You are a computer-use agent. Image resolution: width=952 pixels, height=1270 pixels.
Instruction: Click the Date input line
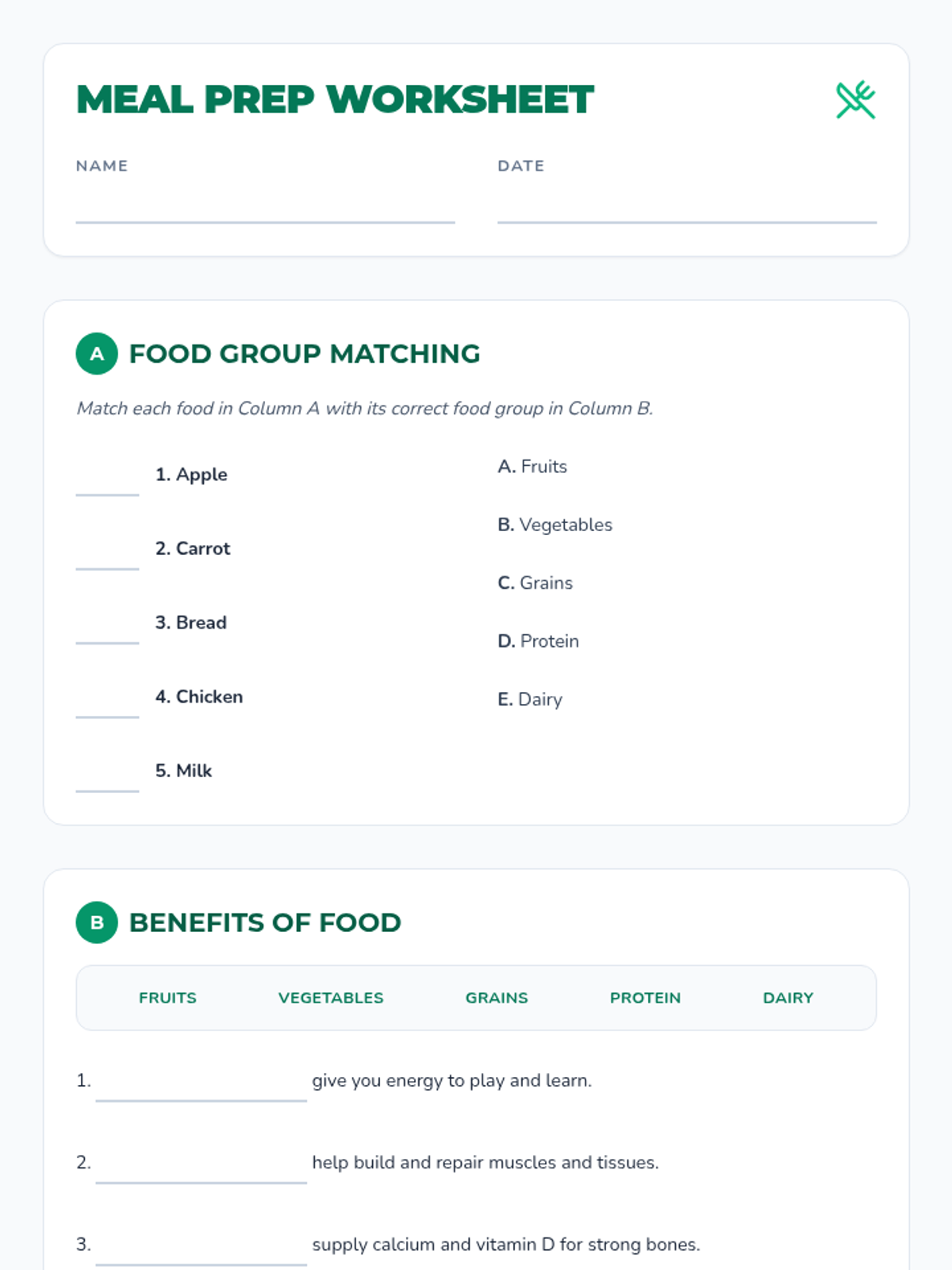[687, 206]
